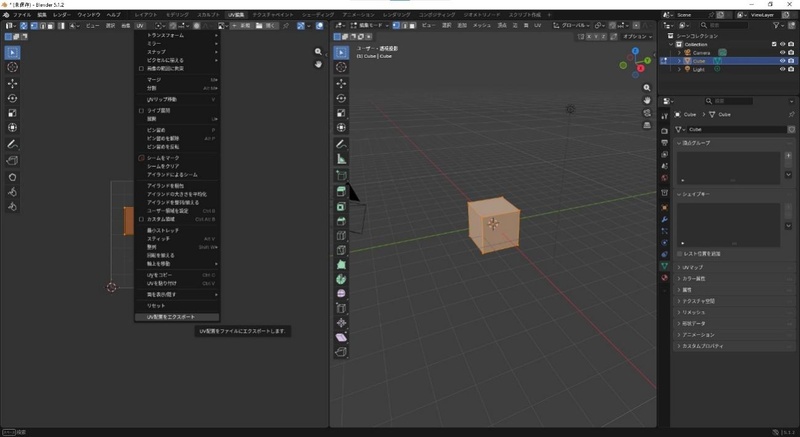Click the zoom magnifier in the UV editor
Viewport: 800px width, 437px height.
pyautogui.click(x=318, y=52)
